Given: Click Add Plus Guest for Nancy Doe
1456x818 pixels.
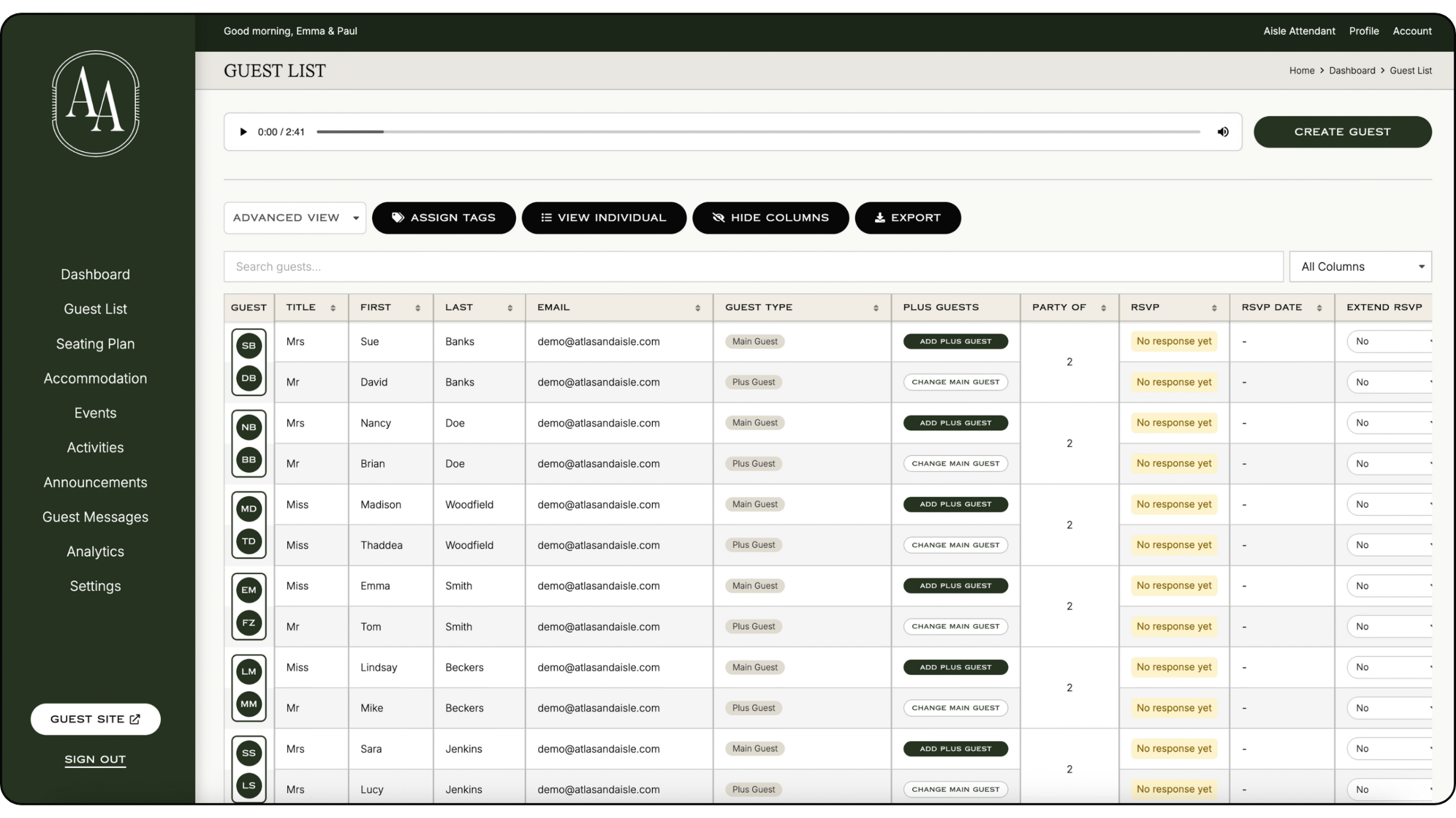Looking at the screenshot, I should click(955, 423).
